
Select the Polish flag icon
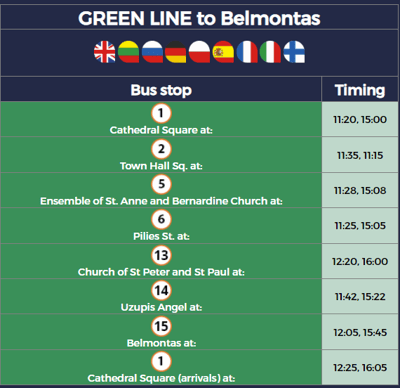tap(200, 52)
